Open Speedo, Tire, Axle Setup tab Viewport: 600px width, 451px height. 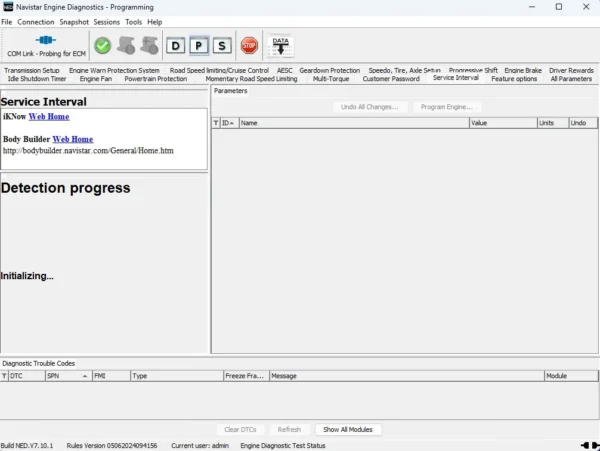coord(404,70)
